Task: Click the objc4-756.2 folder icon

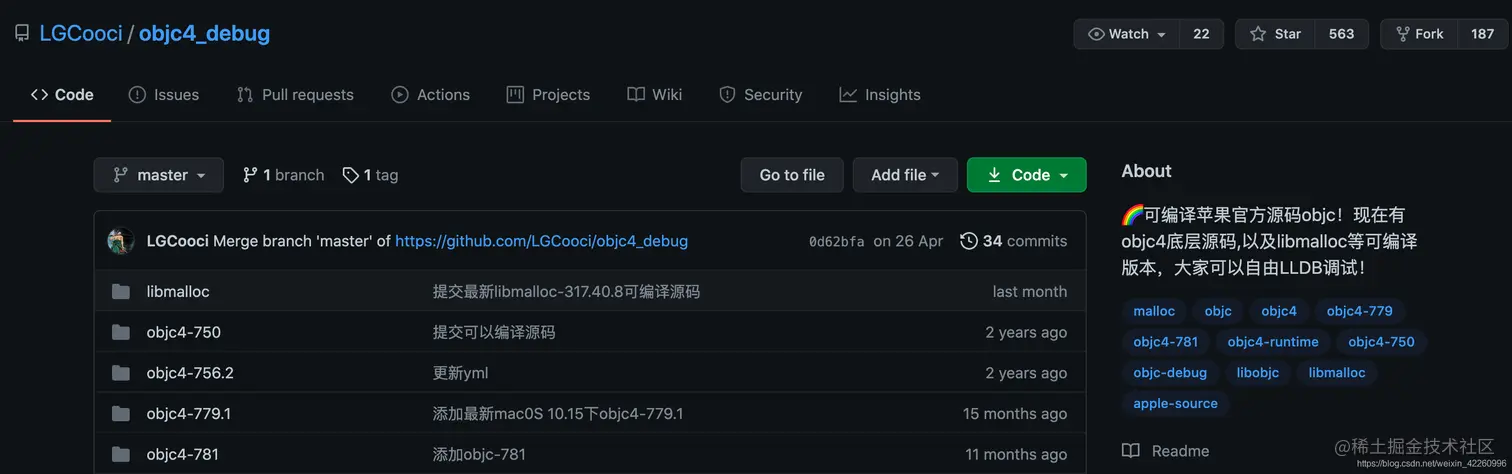Action: point(121,373)
